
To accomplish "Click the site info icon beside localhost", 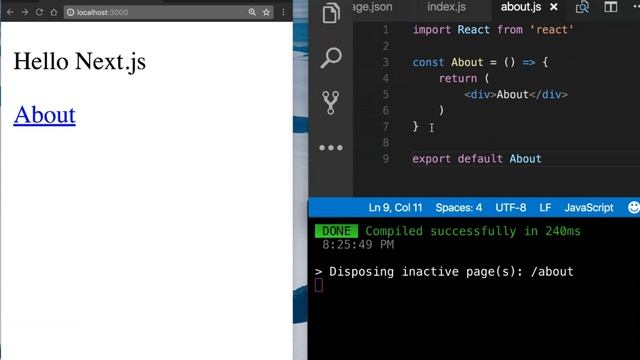I will click(71, 12).
